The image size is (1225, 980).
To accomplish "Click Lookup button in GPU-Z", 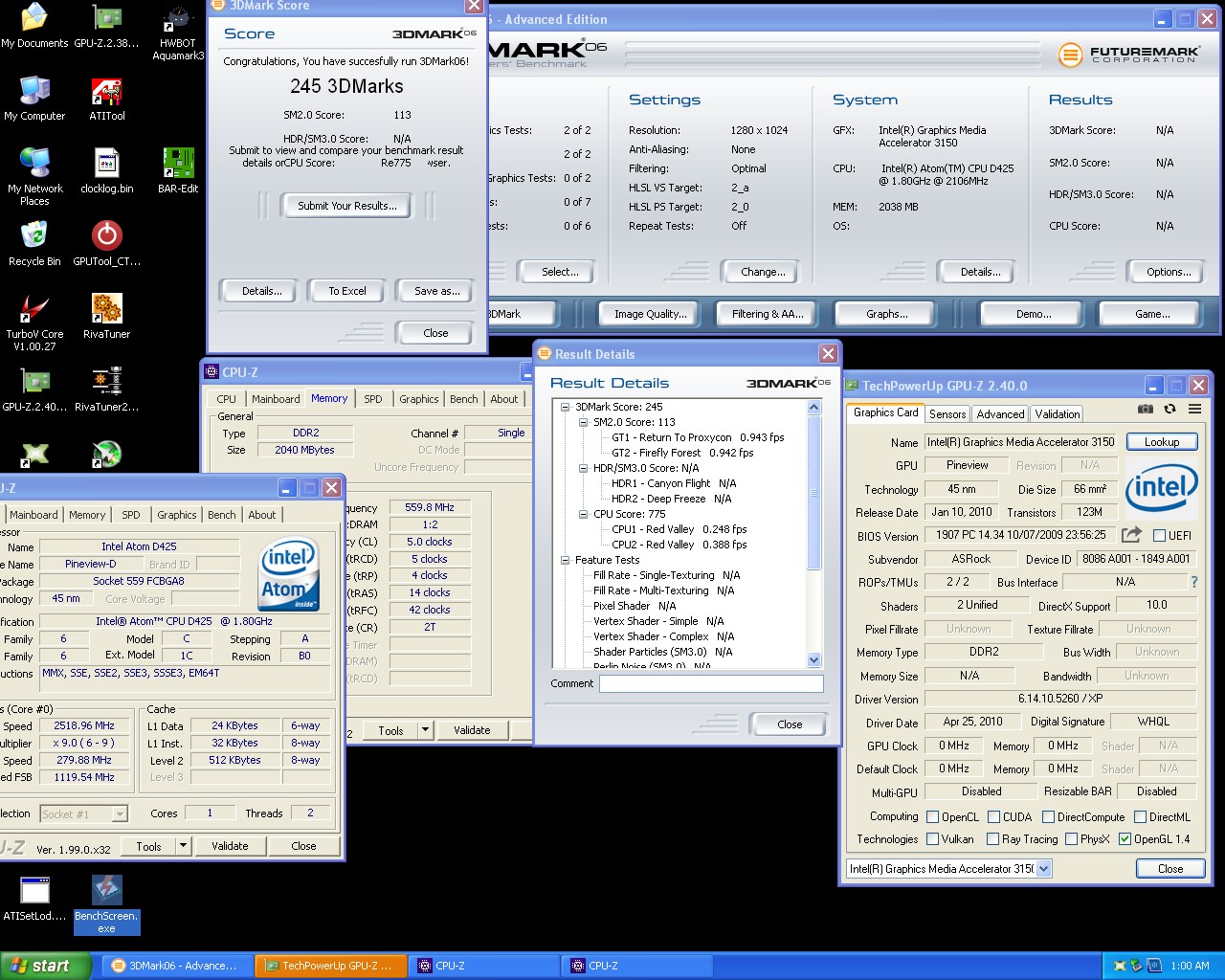I will pos(1162,442).
